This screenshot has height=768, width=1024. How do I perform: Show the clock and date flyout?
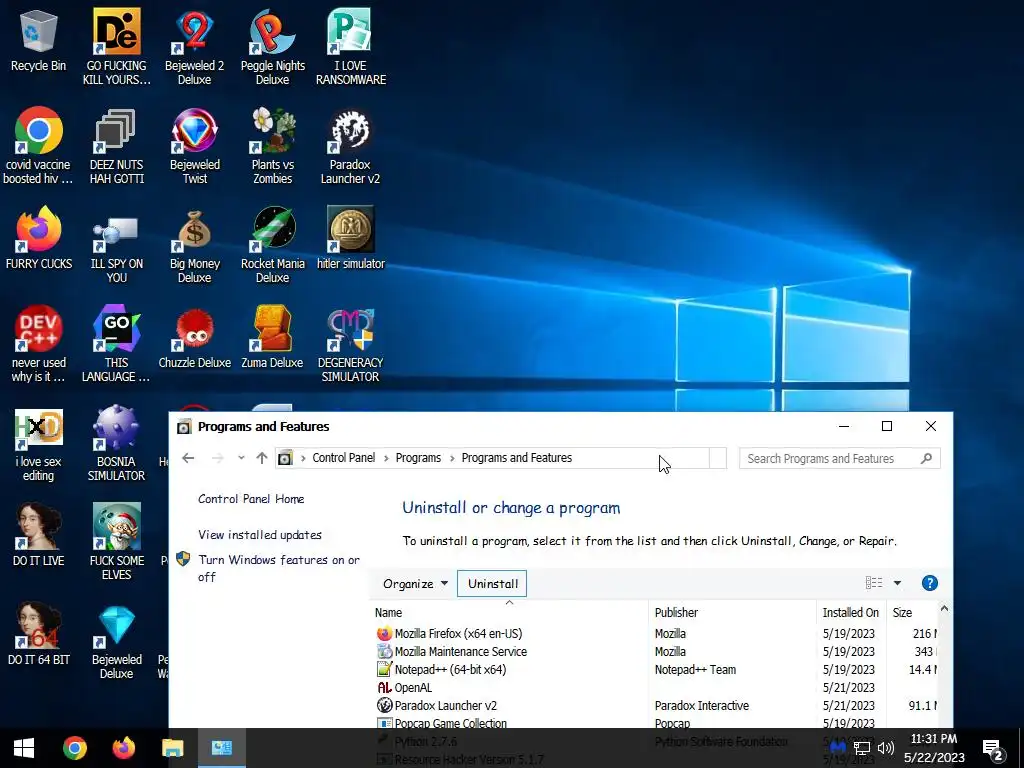tap(934, 748)
